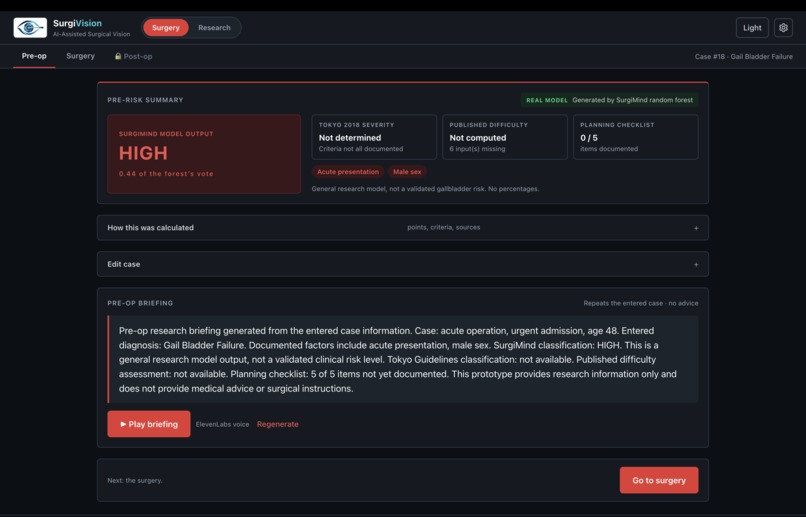Click 'Generated by SurgiMind random forest' text
The height and width of the screenshot is (517, 806).
click(x=633, y=100)
